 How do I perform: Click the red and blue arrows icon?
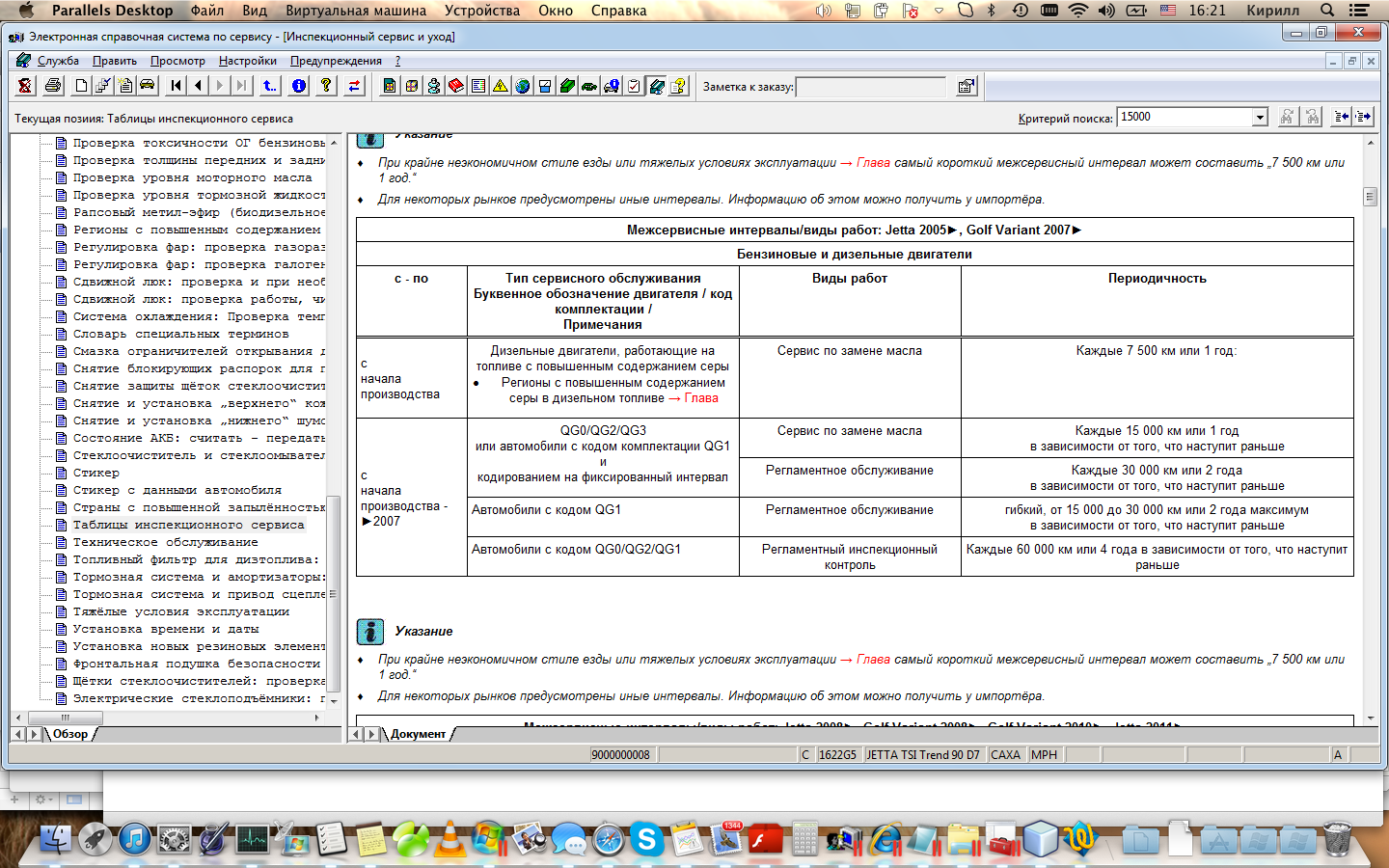354,86
